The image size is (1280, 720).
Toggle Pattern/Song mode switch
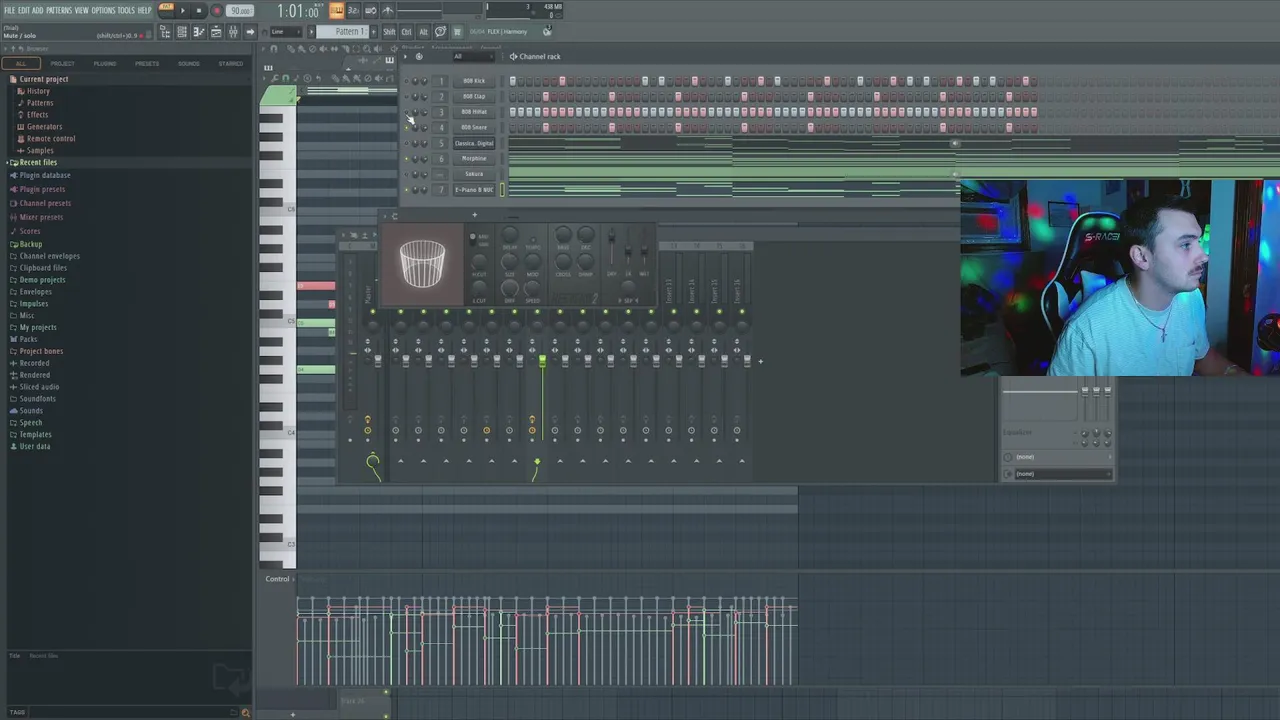[x=166, y=11]
